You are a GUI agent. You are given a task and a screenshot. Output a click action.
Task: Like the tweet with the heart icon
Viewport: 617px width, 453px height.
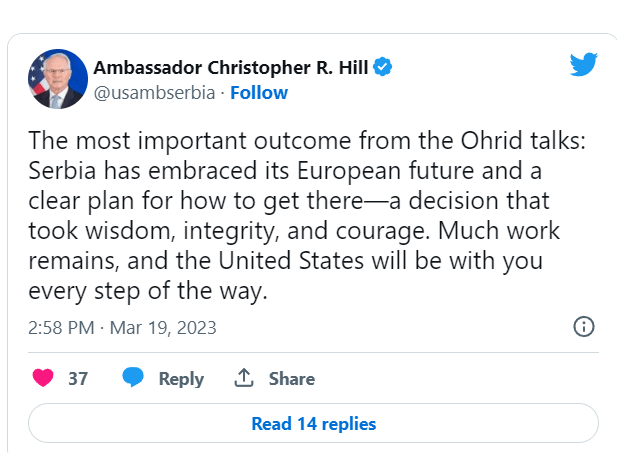(x=43, y=378)
